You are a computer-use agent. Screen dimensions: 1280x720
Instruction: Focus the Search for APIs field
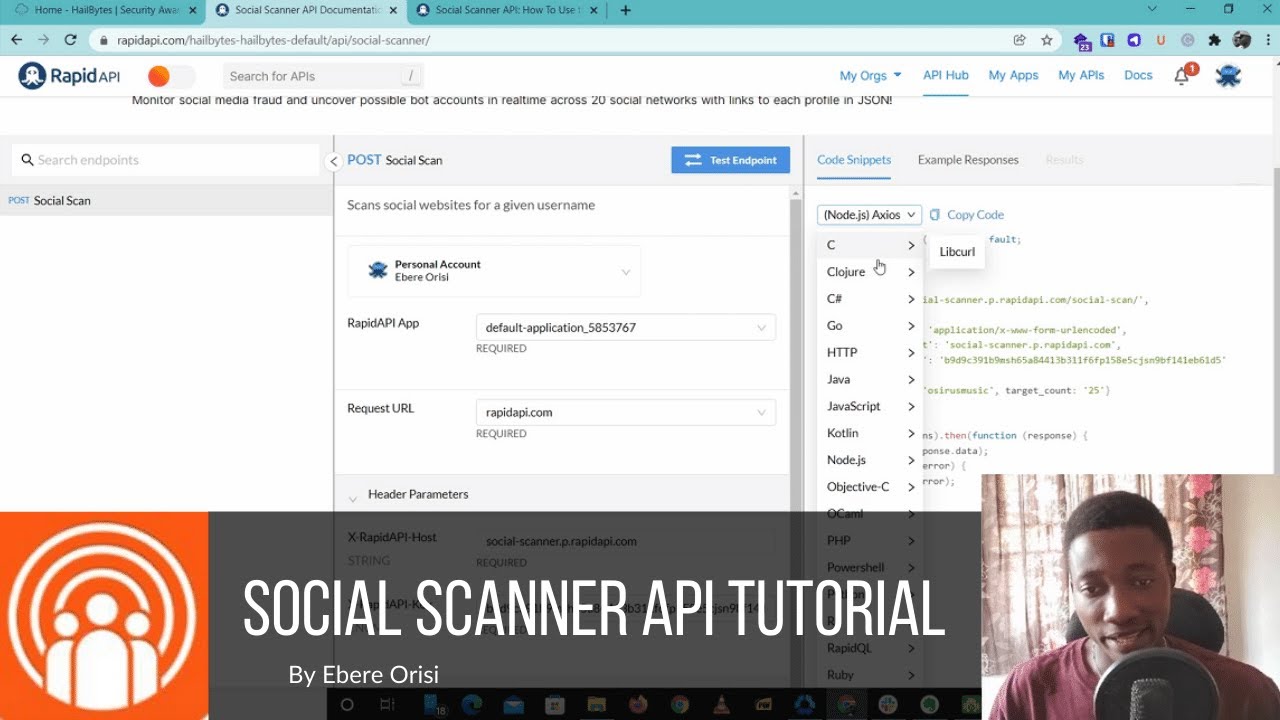pos(322,76)
